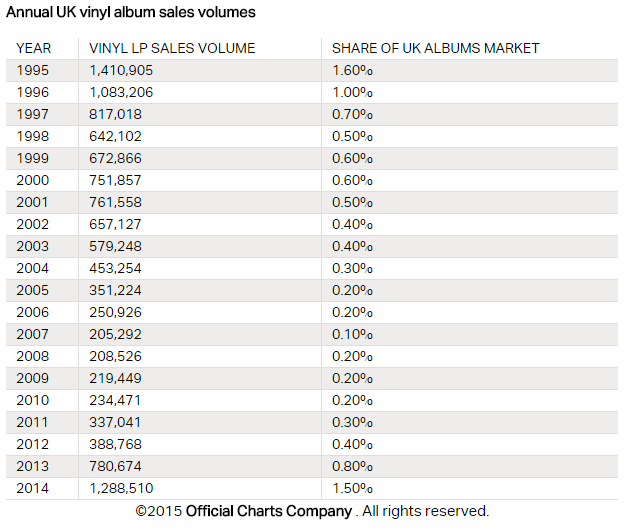Click the 1.50% market share value
The width and height of the screenshot is (625, 529).
(352, 488)
